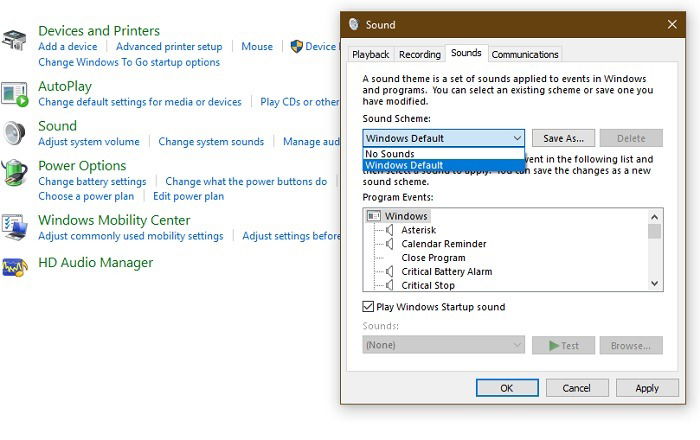This screenshot has width=700, height=440.
Task: Open the Mouse settings link
Action: click(x=257, y=46)
